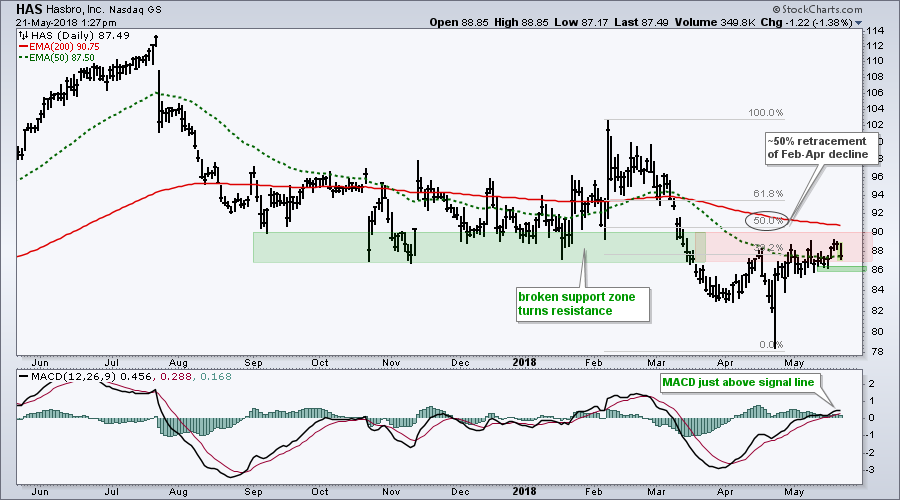Screen dimensions: 900x500
Task: Click the MACD signal value 0.288
Action: pyautogui.click(x=174, y=377)
